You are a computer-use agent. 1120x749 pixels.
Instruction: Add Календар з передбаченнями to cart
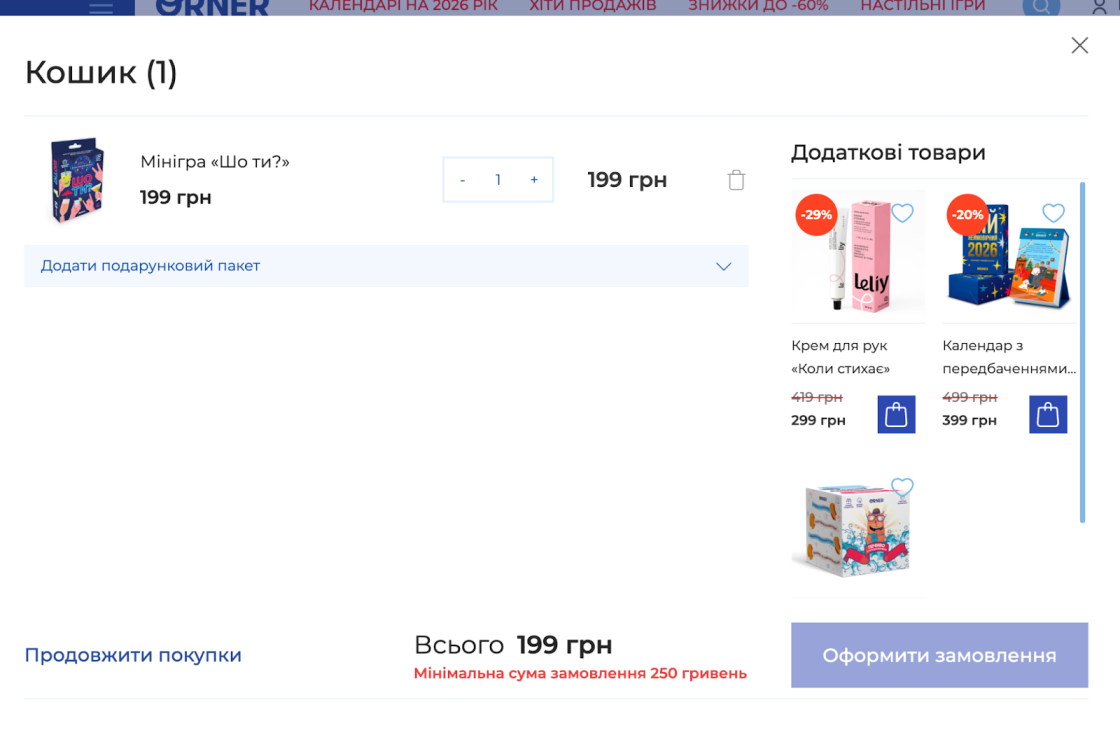(1048, 414)
